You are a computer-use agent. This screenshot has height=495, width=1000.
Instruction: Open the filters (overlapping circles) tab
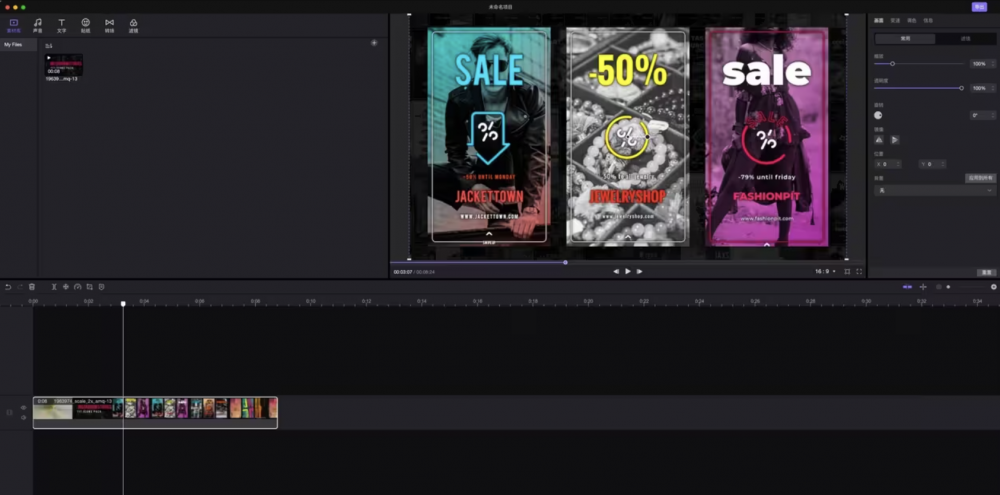pos(133,23)
